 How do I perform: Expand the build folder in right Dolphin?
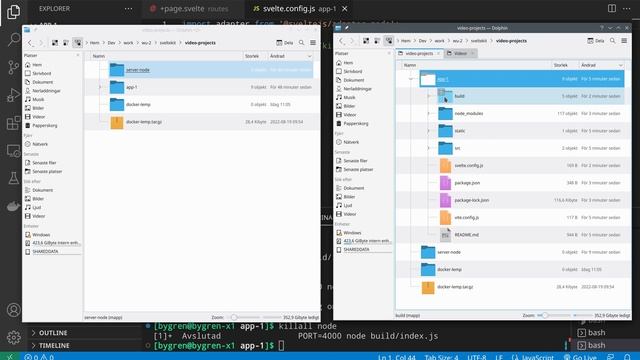click(x=429, y=96)
